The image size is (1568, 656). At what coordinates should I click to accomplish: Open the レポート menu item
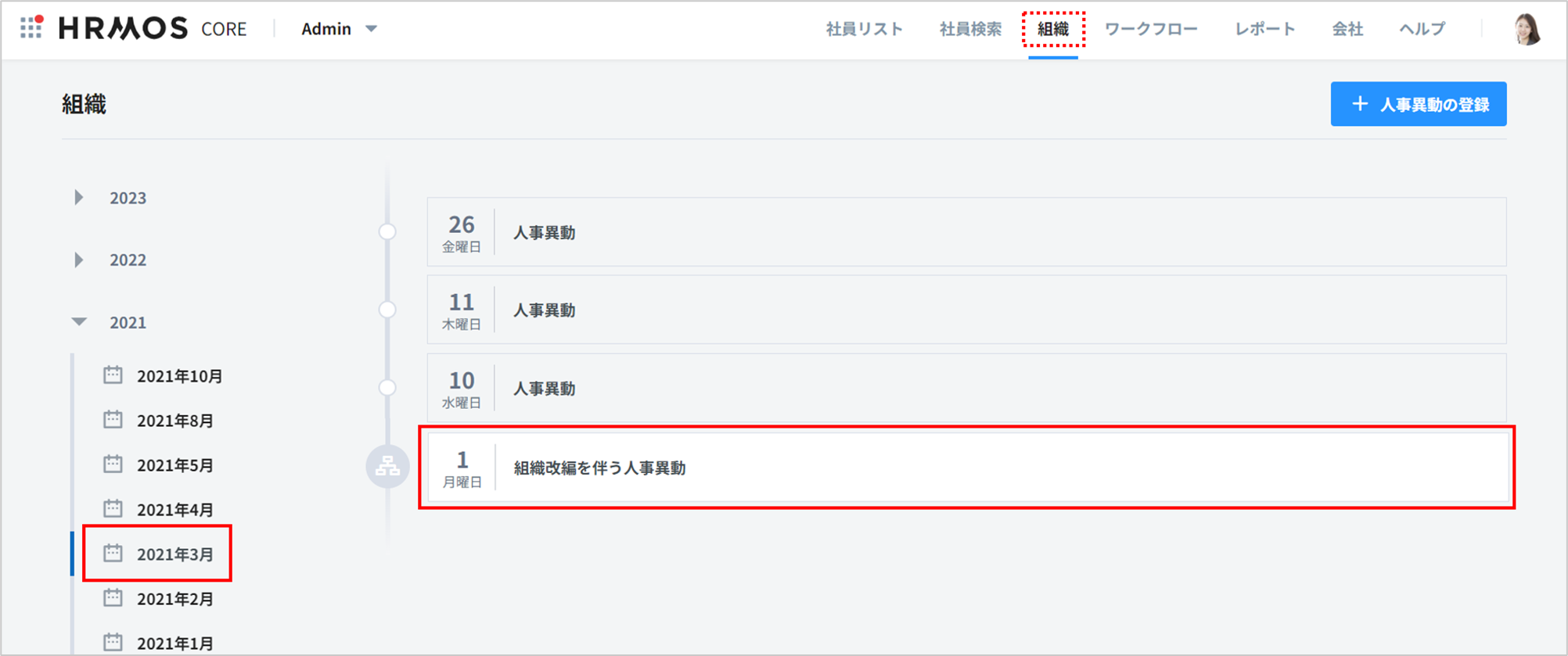click(1264, 29)
